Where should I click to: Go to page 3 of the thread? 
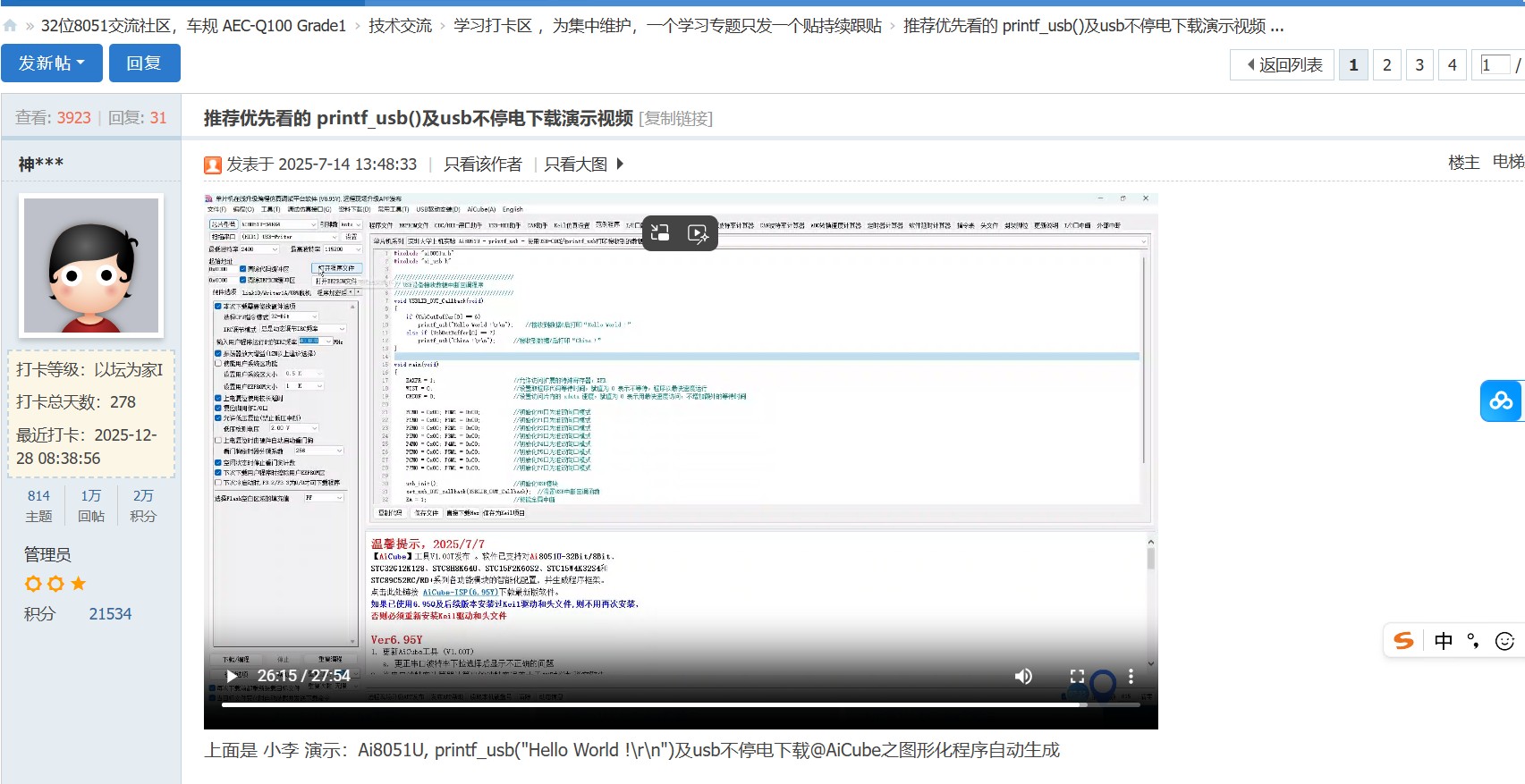1419,64
